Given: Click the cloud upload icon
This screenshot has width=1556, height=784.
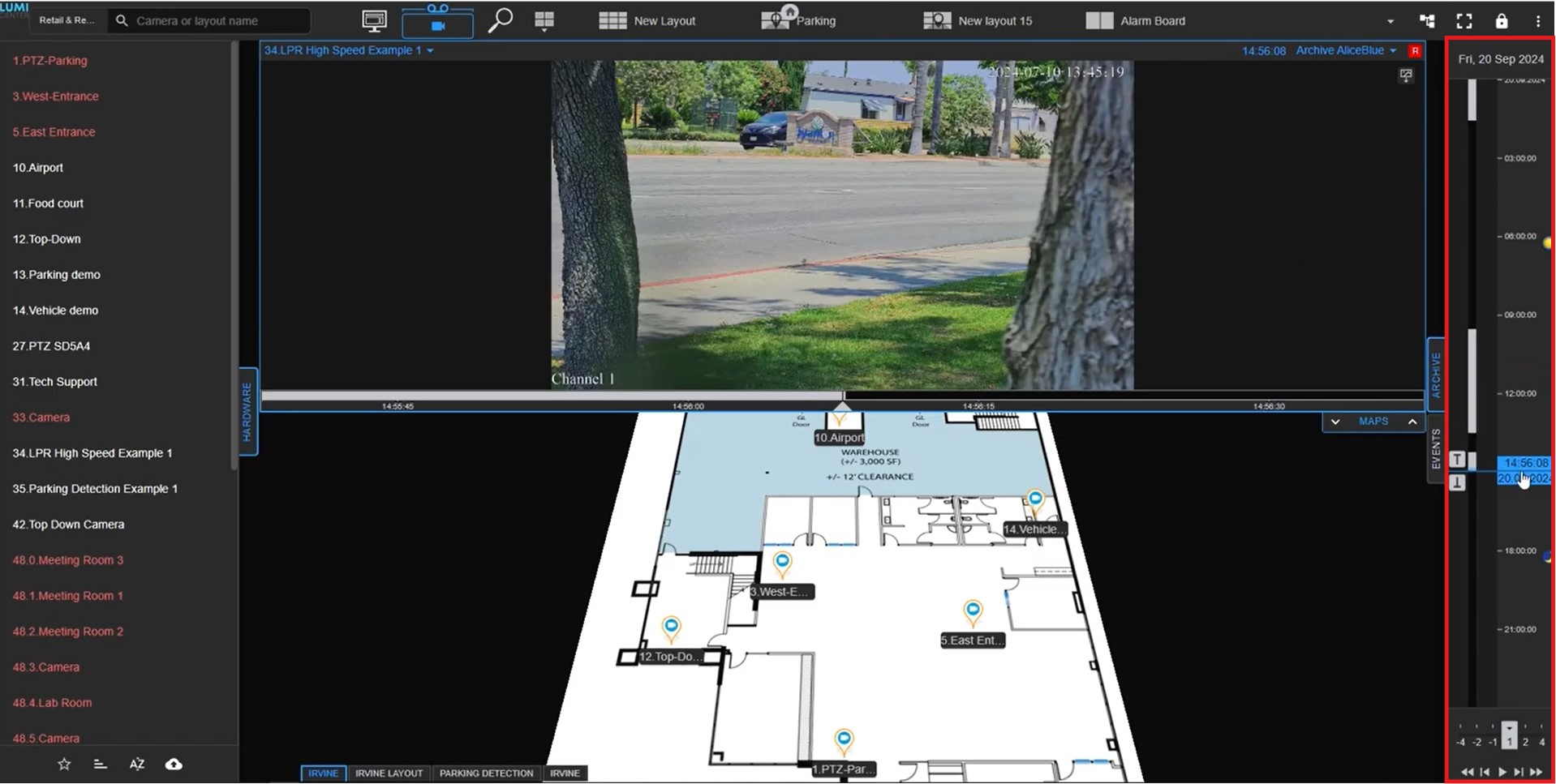Looking at the screenshot, I should click(174, 764).
